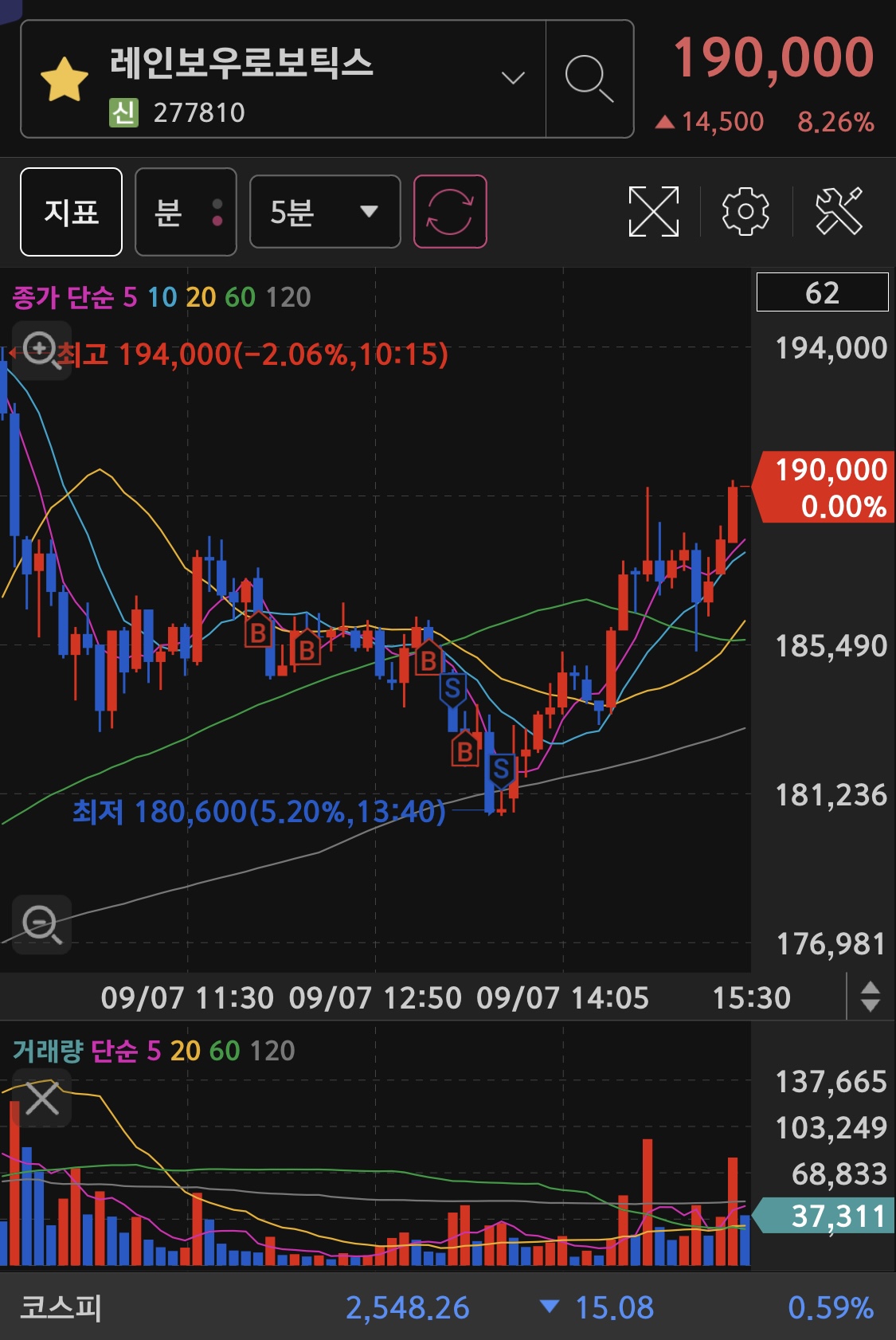Tap the stock name 레인보우로보틱스
The height and width of the screenshot is (1340, 896).
tap(241, 62)
